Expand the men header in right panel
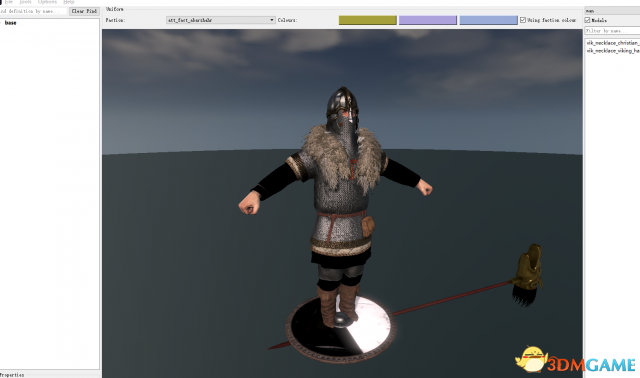The image size is (640, 378). click(612, 11)
